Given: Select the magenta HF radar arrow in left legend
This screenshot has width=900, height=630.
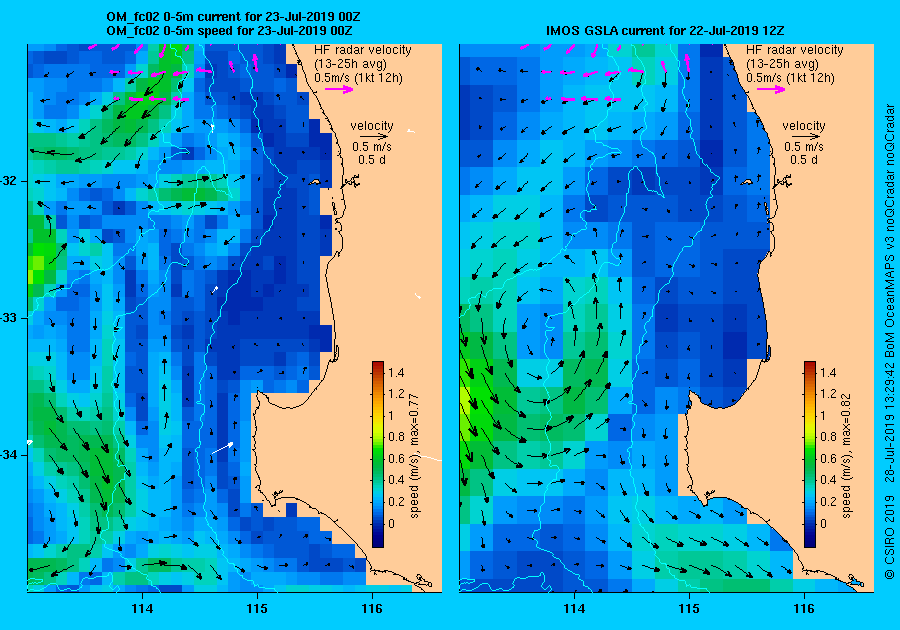Looking at the screenshot, I should pyautogui.click(x=339, y=89).
